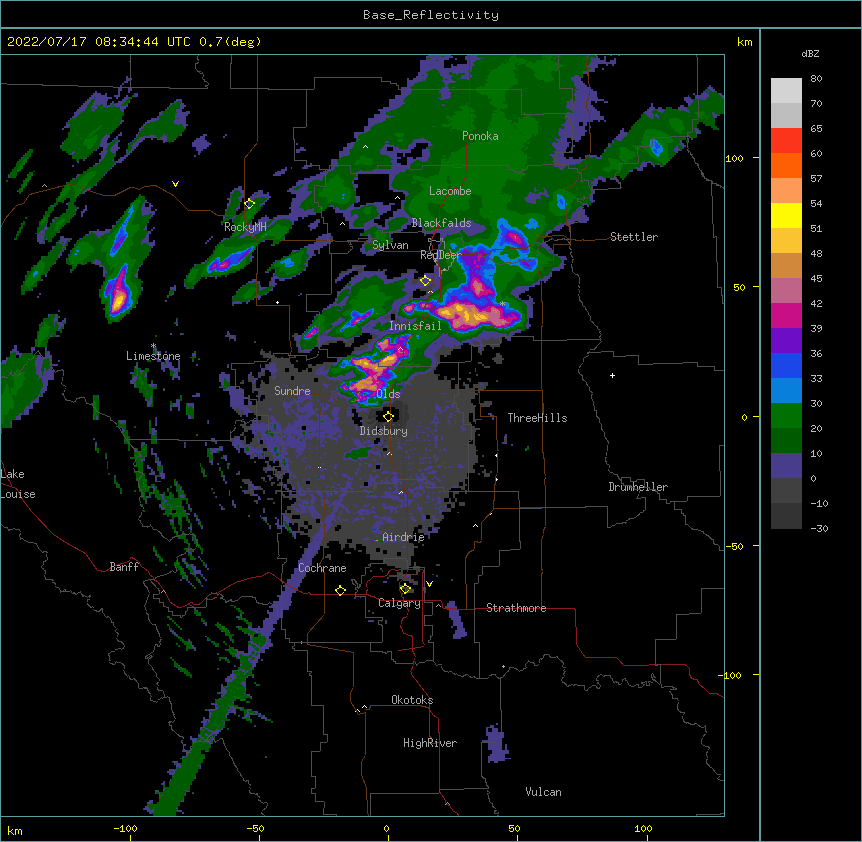862x842 pixels.
Task: Click the red 65 dBZ color swatch
Action: 786,140
